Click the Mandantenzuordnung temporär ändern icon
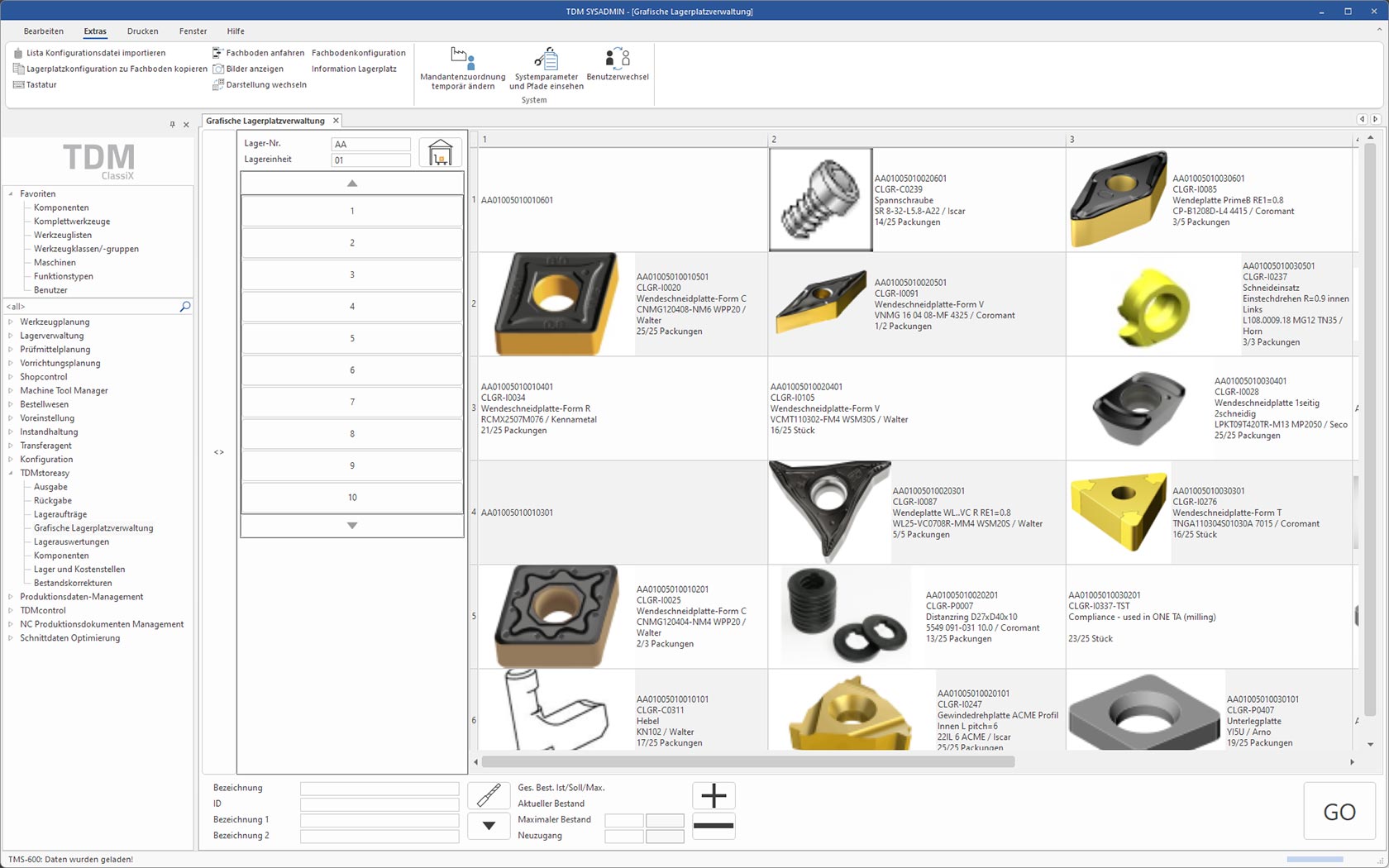1389x868 pixels. tap(462, 58)
